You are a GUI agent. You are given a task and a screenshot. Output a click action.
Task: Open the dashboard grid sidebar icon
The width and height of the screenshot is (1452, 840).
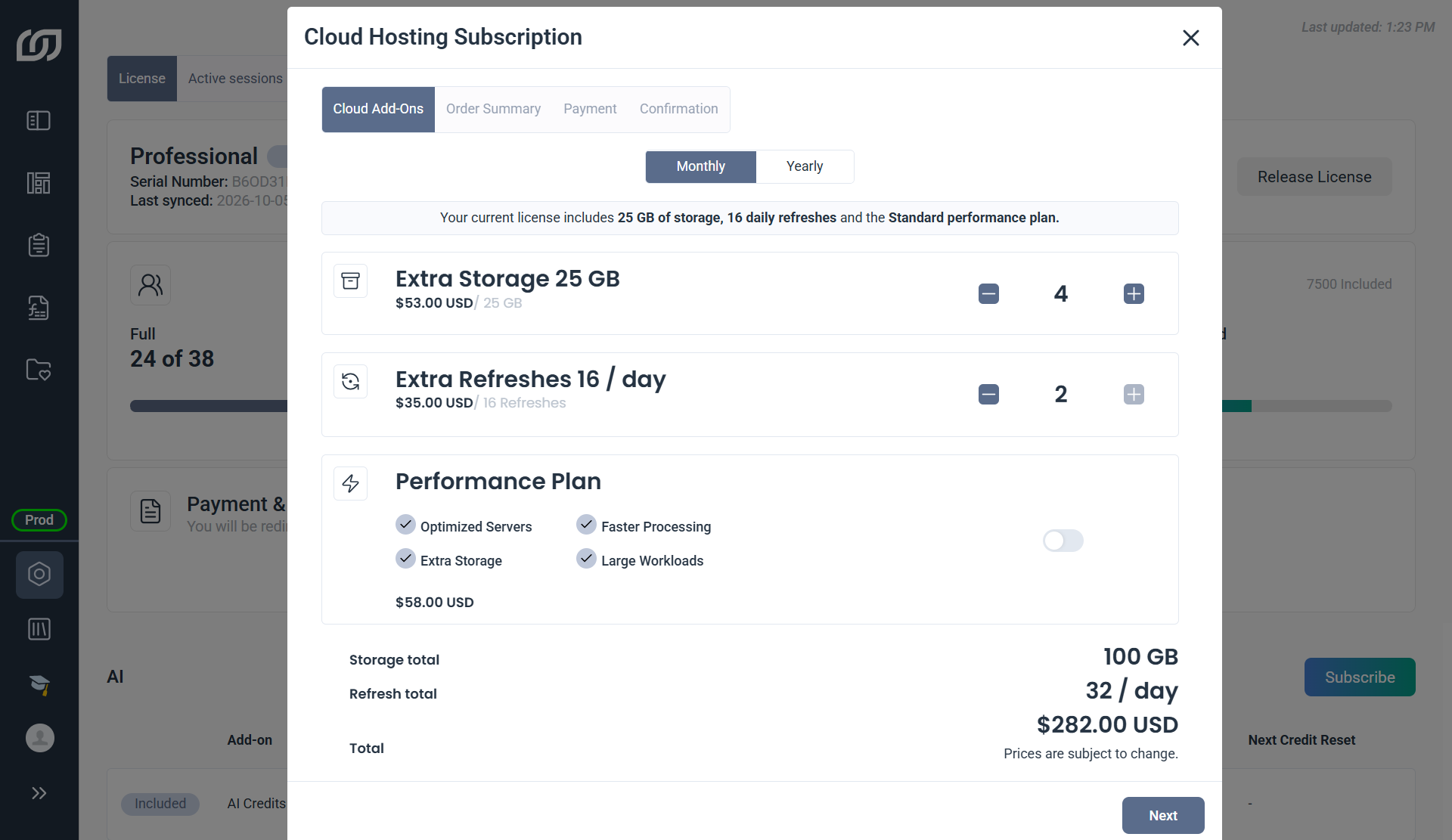[39, 183]
